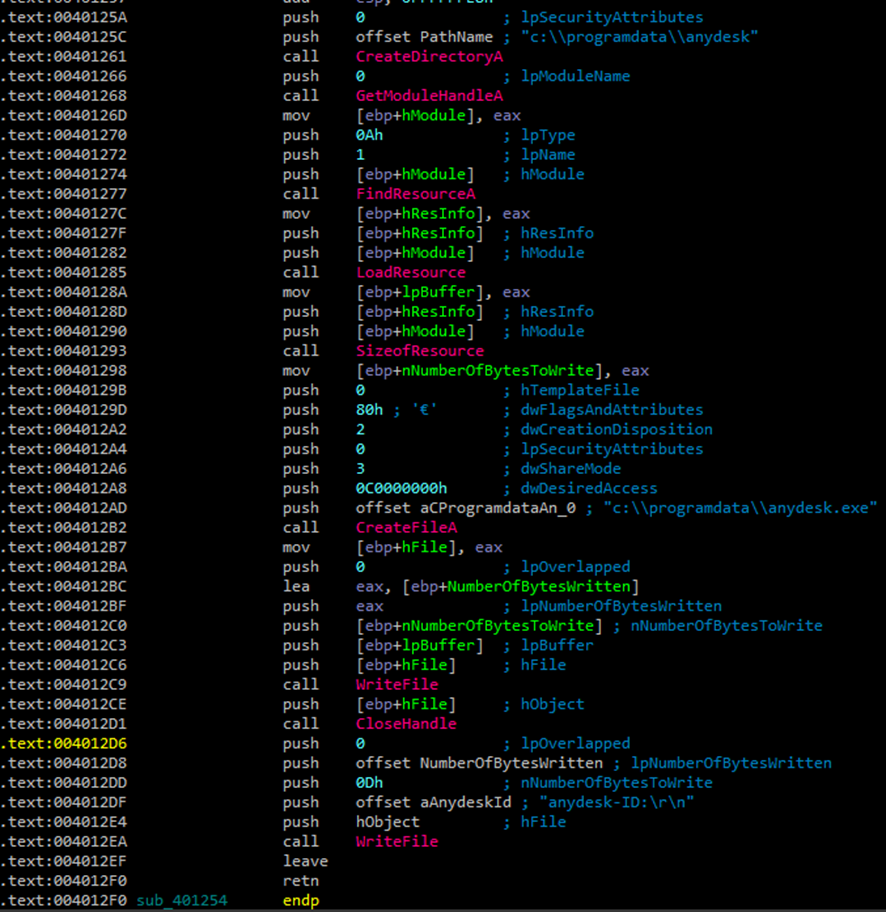886x912 pixels.
Task: Select the 0C0000000h dwDesiredAccess value
Action: pos(401,488)
